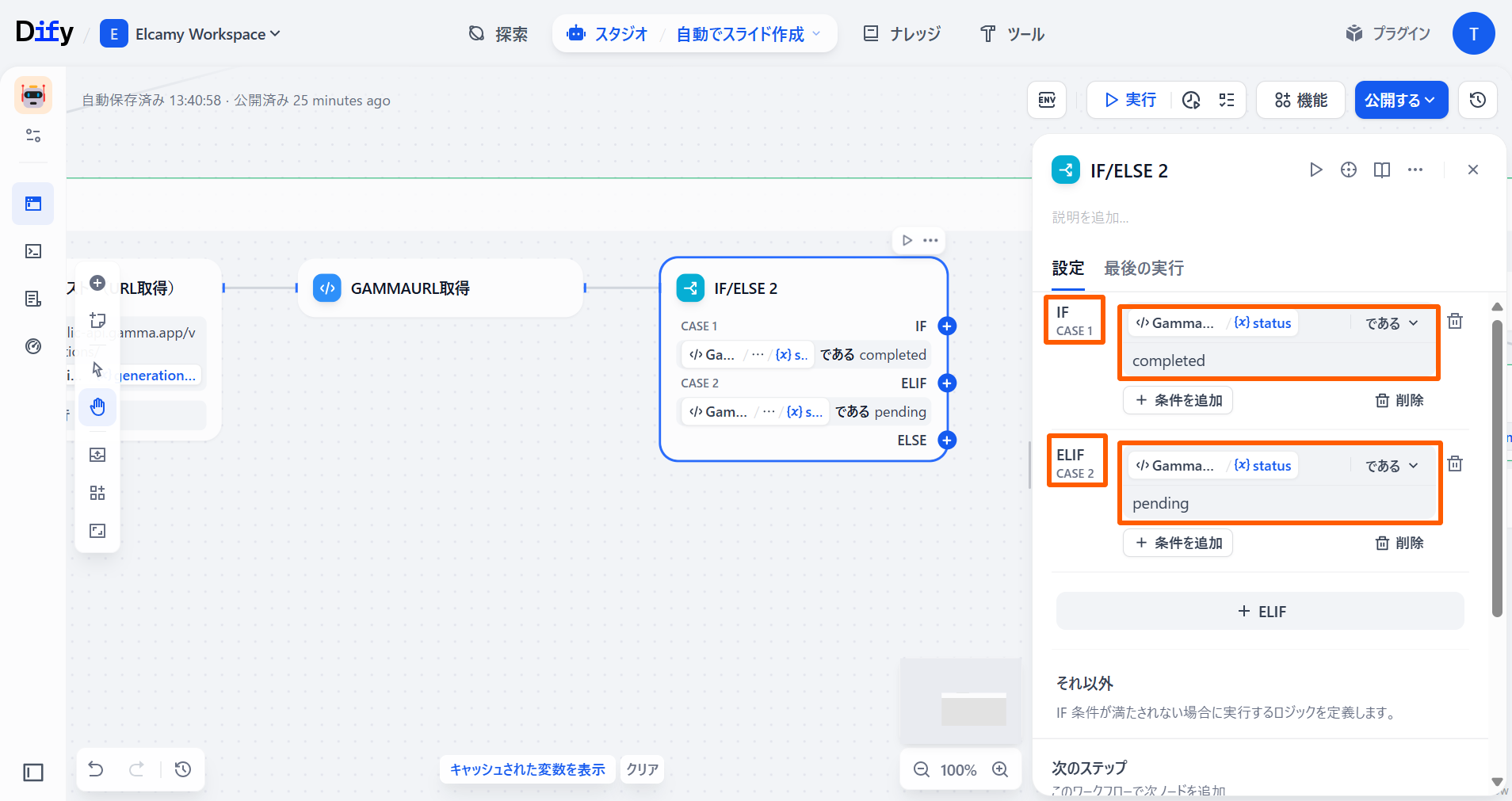
Task: Delete CASE 1 condition trash icon
Action: 1455,322
